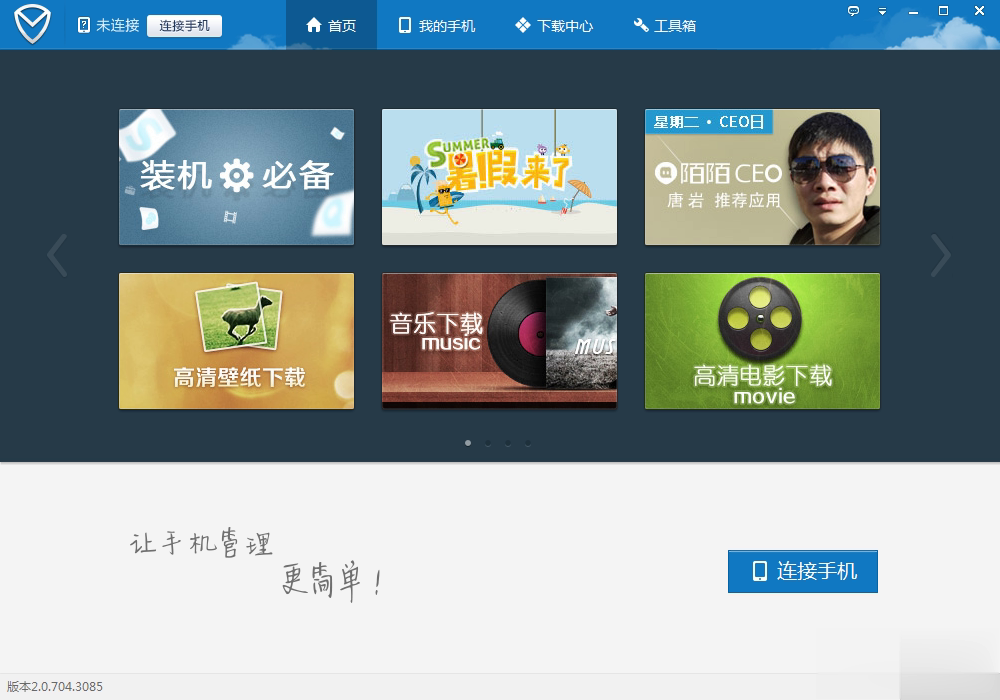Viewport: 1000px width, 700px height.
Task: Click the shield logo in top-left corner
Action: 32,25
